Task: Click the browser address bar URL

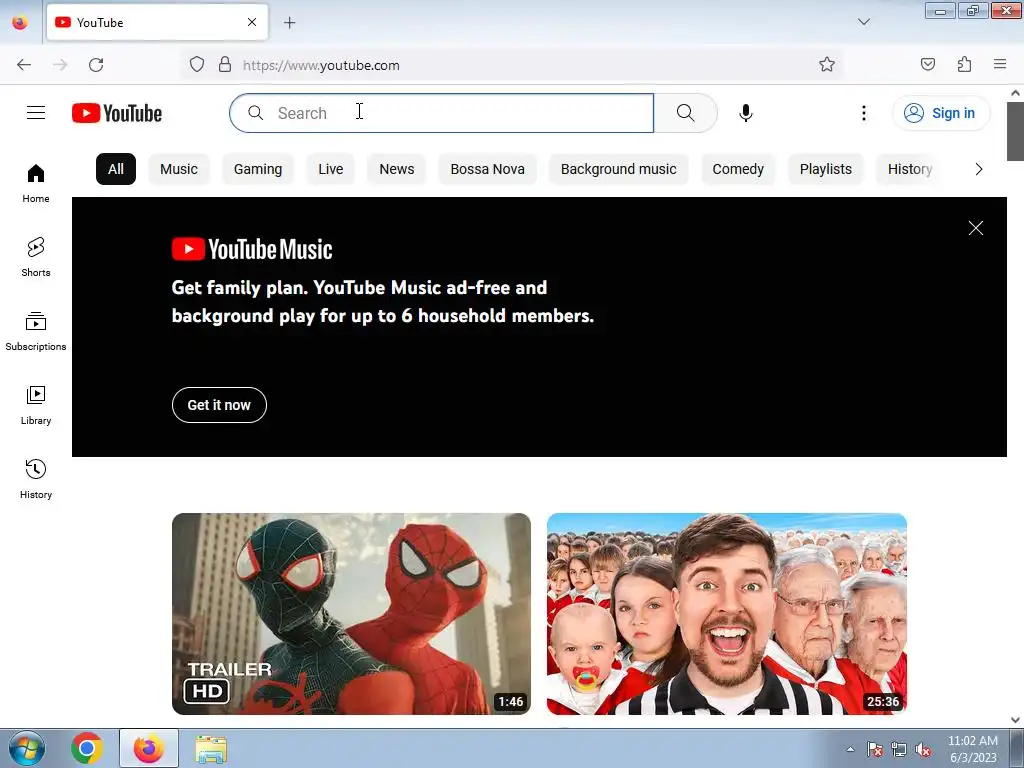Action: [321, 65]
